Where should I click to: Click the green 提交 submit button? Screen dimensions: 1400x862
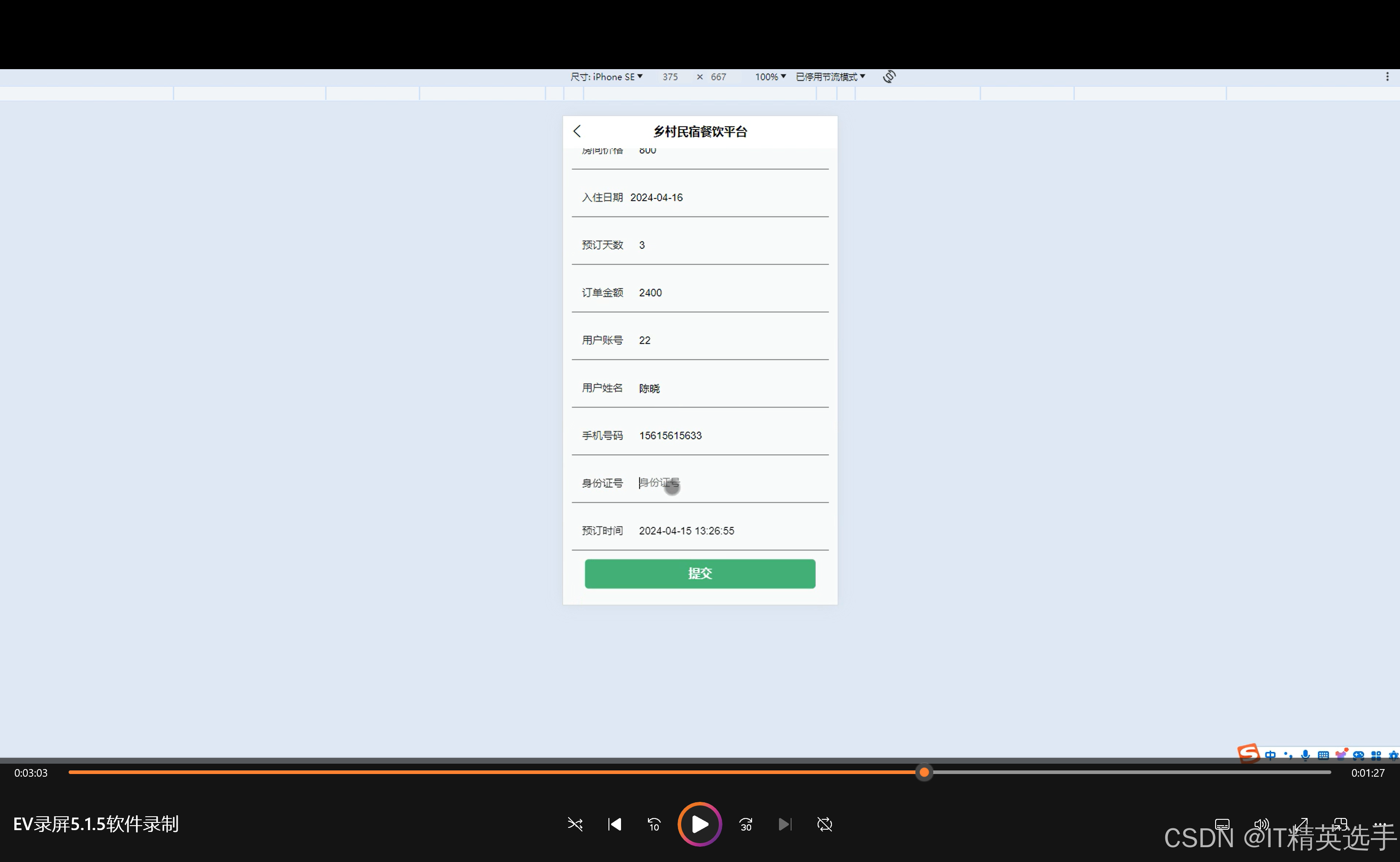[x=699, y=573]
